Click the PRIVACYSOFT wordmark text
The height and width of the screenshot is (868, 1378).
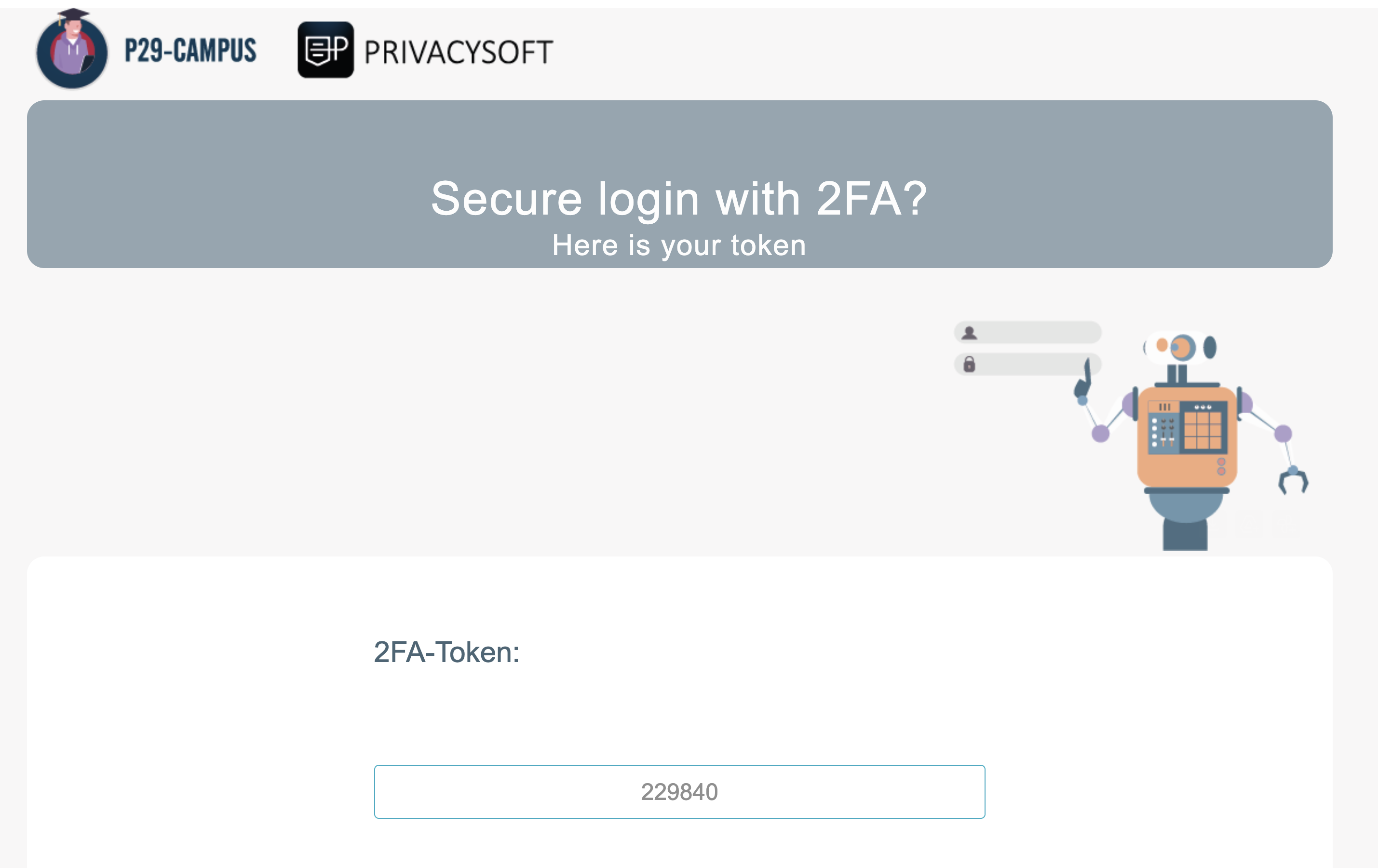click(459, 52)
